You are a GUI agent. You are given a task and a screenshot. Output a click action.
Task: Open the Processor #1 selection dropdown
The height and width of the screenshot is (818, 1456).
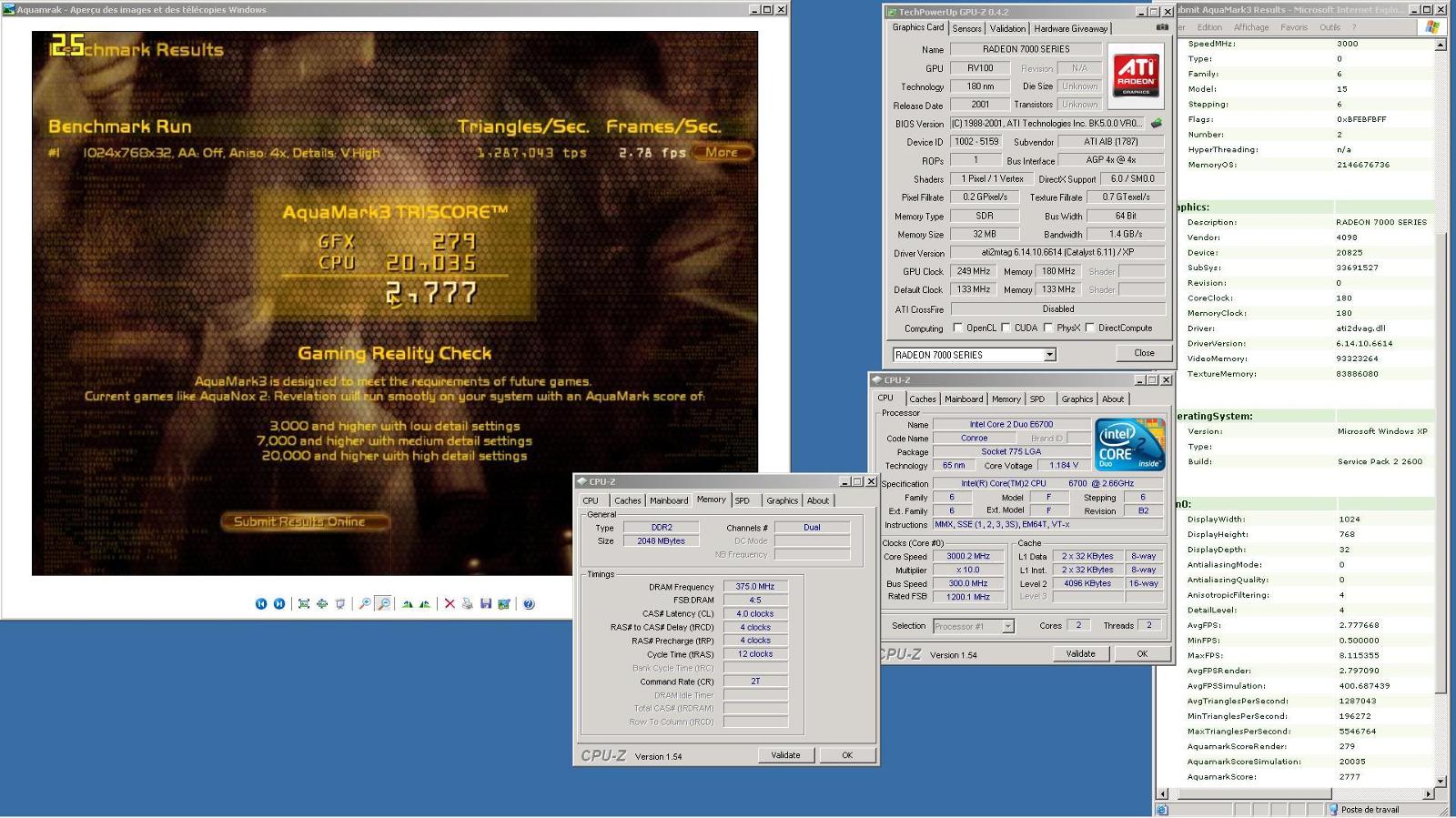coord(1007,626)
